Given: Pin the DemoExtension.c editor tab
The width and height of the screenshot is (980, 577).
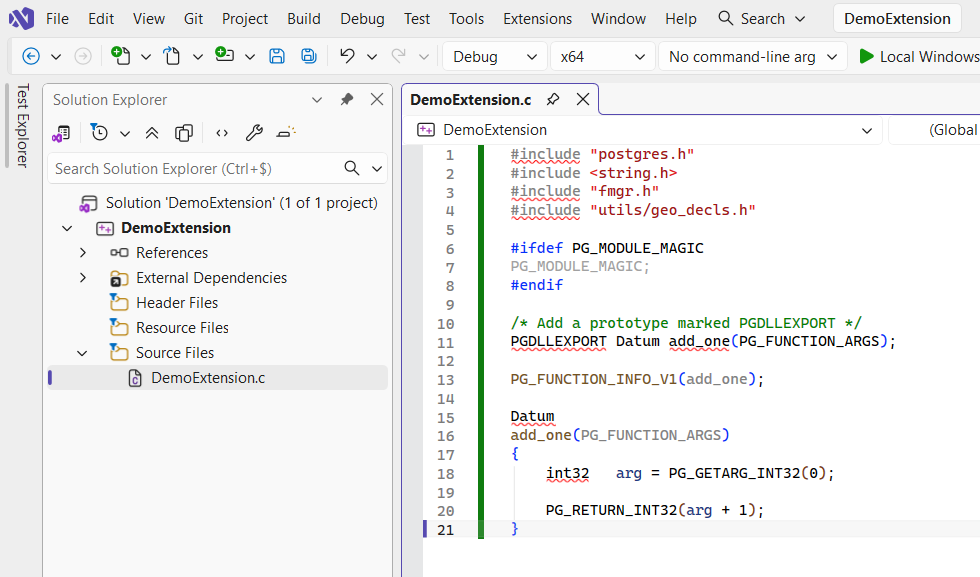Looking at the screenshot, I should coord(556,99).
